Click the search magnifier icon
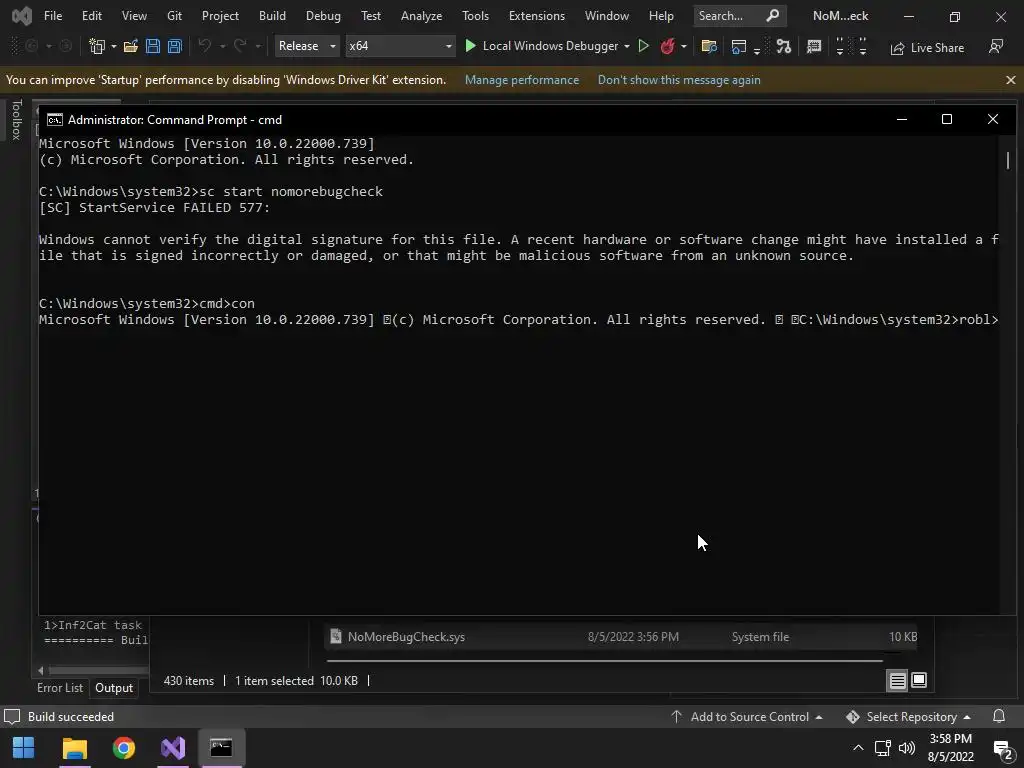 [773, 16]
